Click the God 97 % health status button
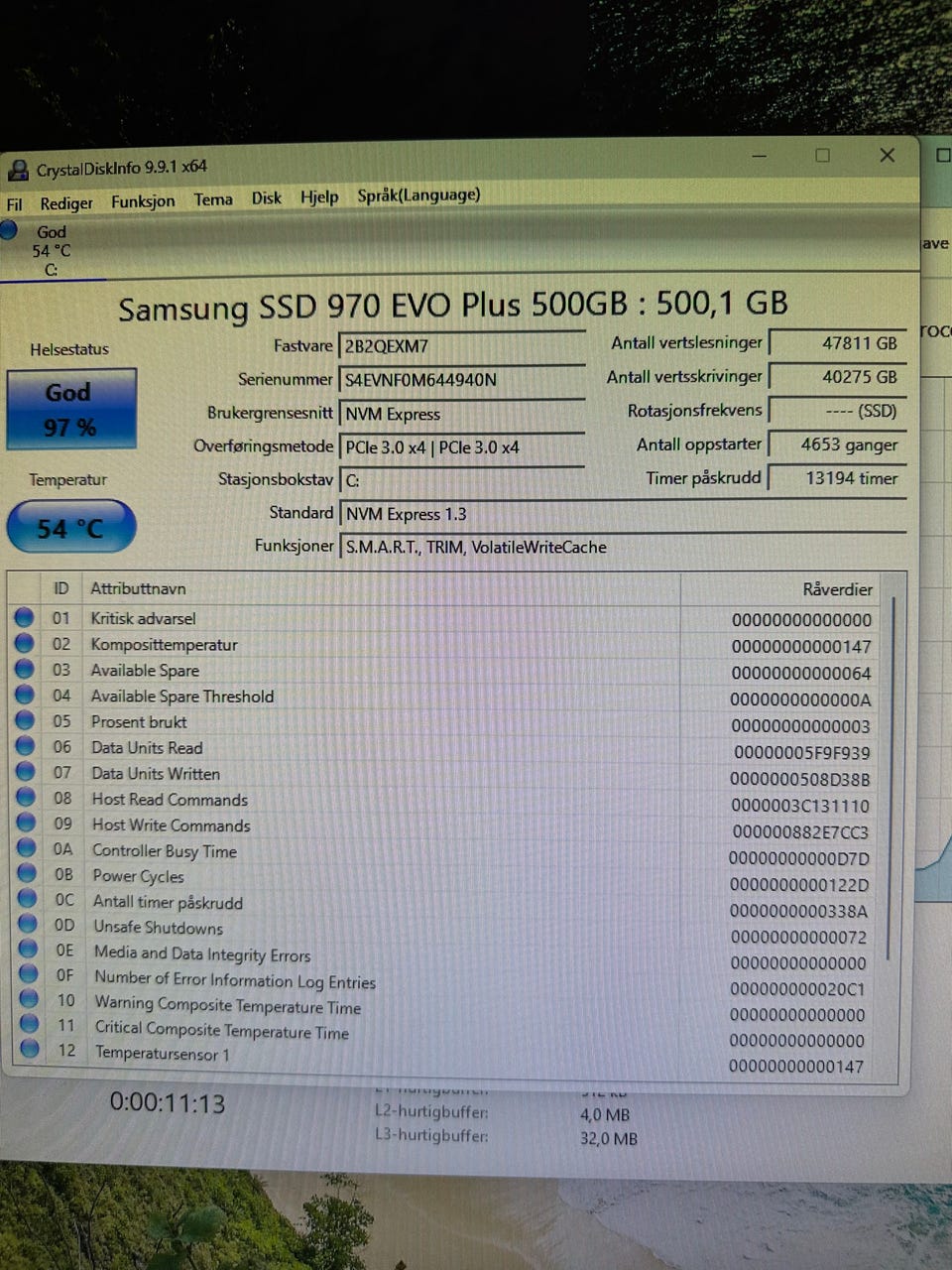 tap(71, 410)
